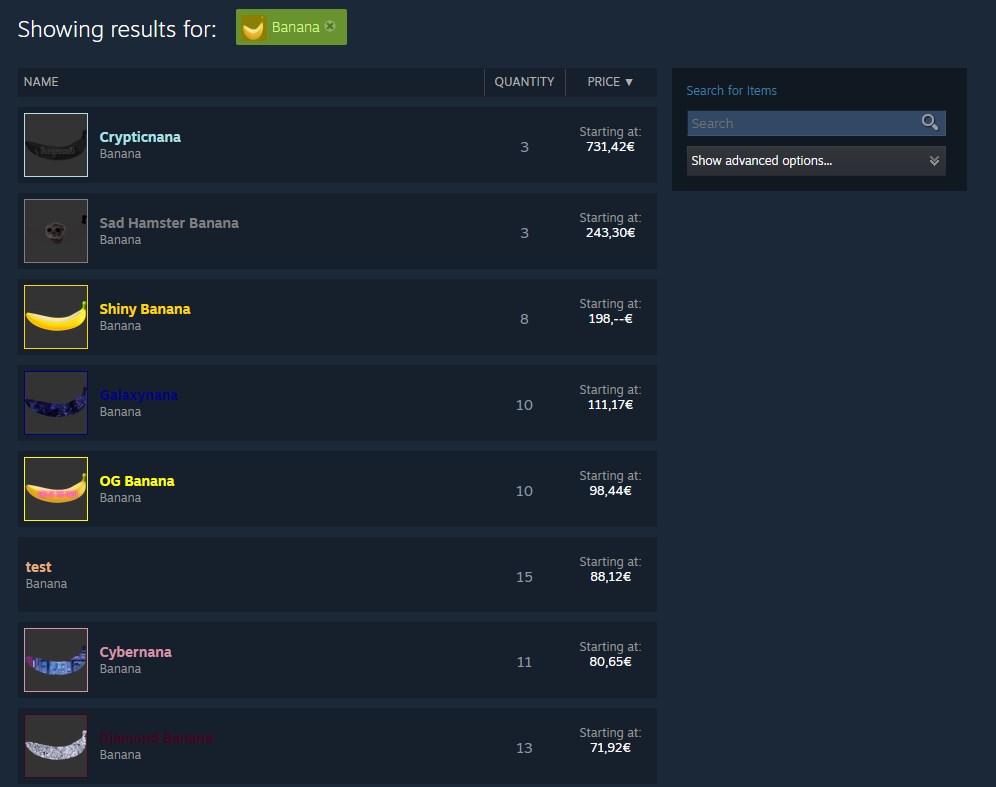Open the 'test' listing name
Image resolution: width=996 pixels, height=787 pixels.
(39, 567)
